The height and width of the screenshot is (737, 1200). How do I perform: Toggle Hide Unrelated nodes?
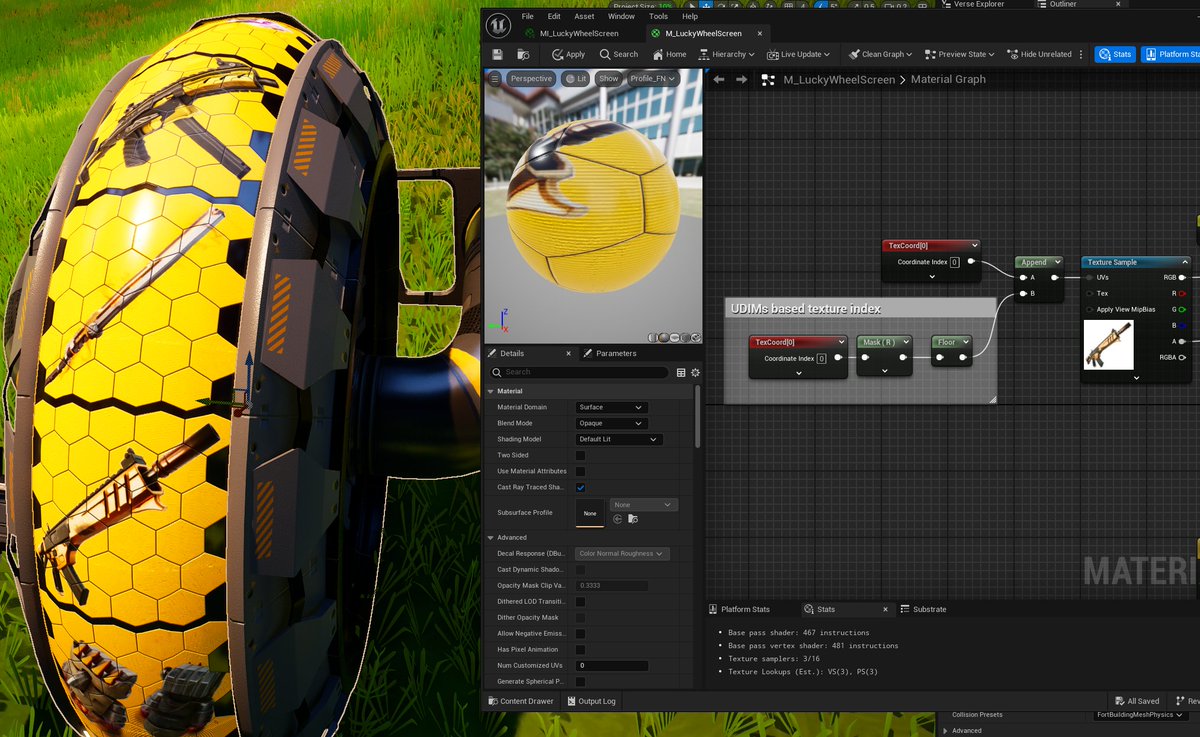click(x=1039, y=54)
